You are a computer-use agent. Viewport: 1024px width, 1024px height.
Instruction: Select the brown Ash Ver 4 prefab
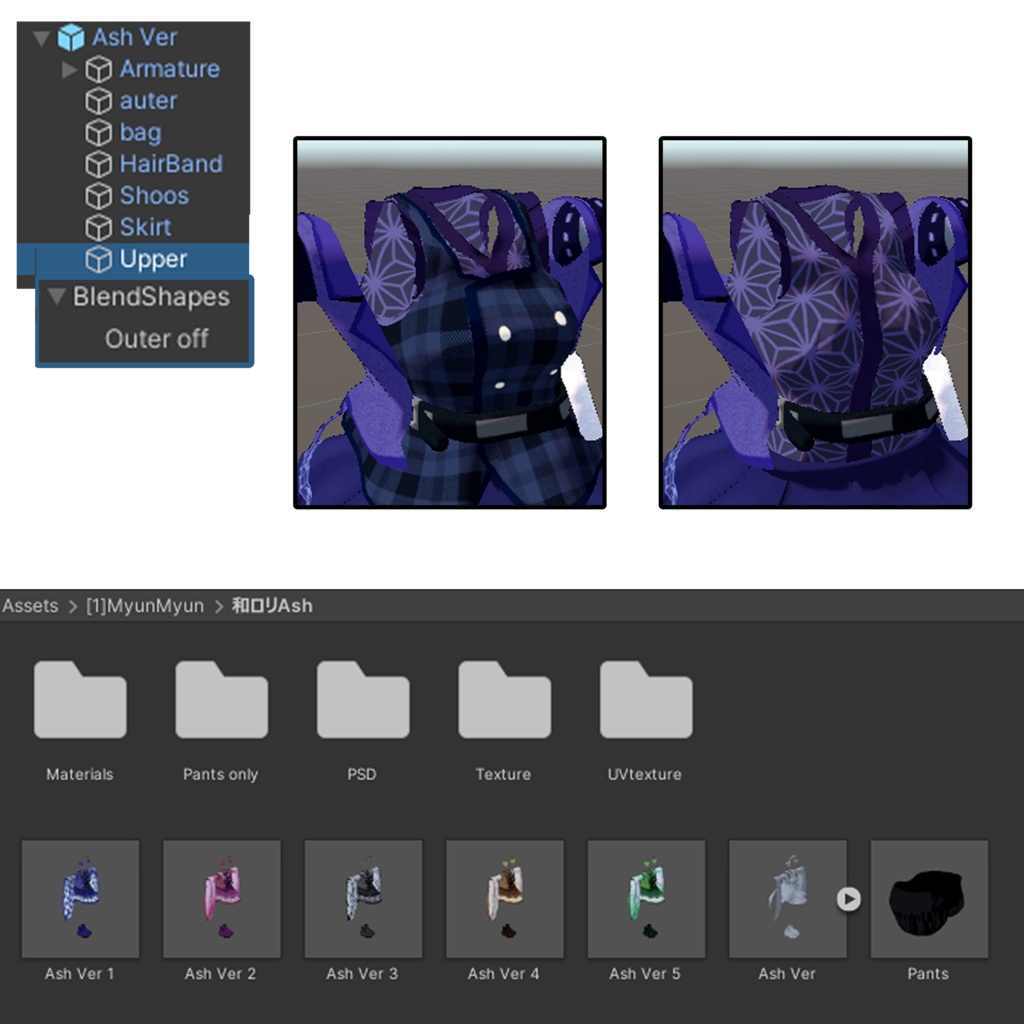[x=505, y=899]
